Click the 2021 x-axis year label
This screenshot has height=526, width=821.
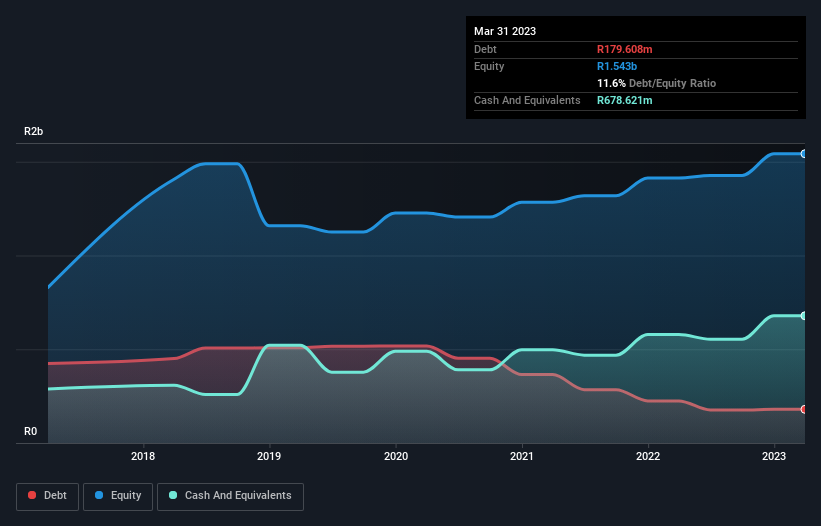click(521, 456)
